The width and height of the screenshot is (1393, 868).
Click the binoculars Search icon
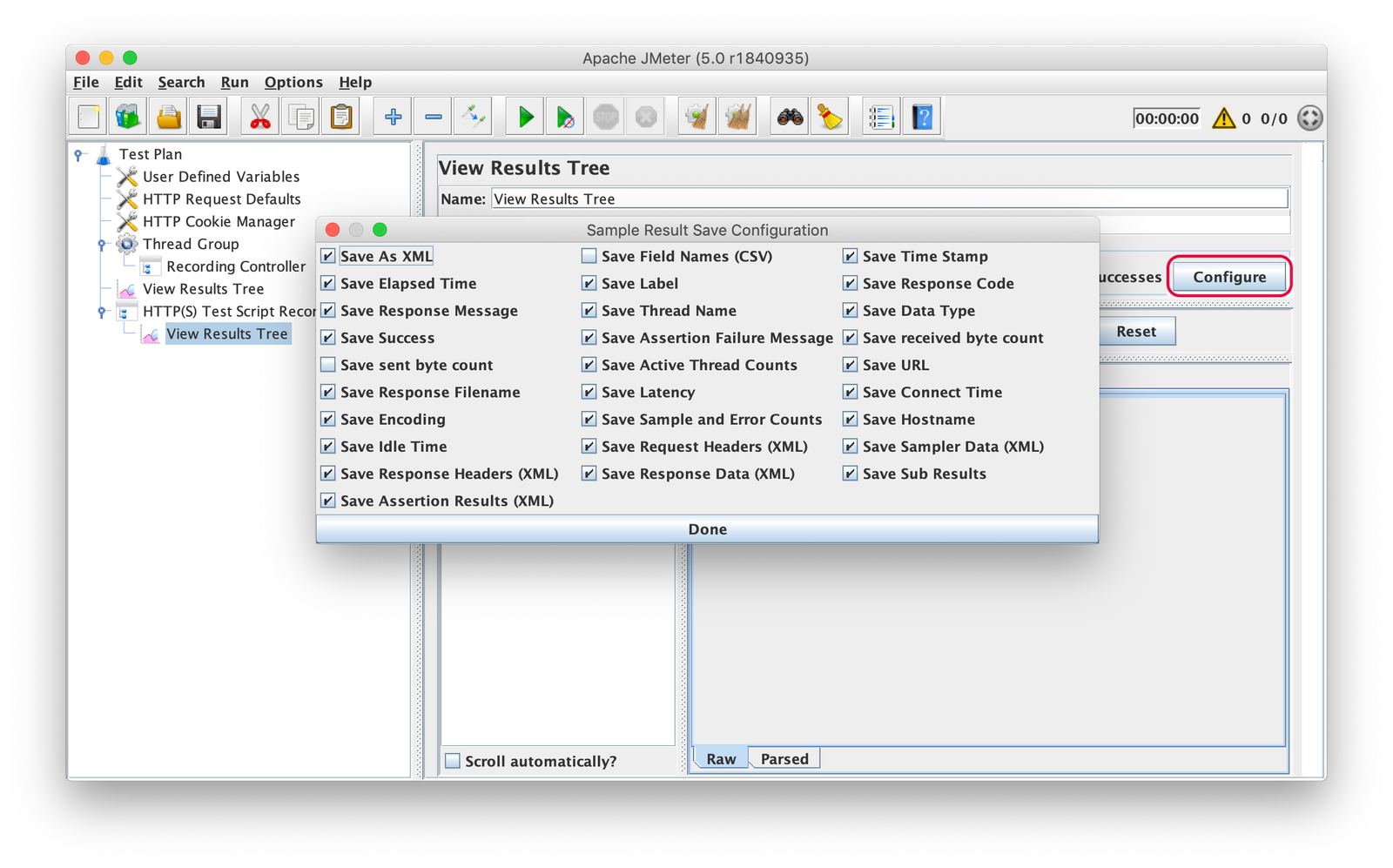(790, 117)
